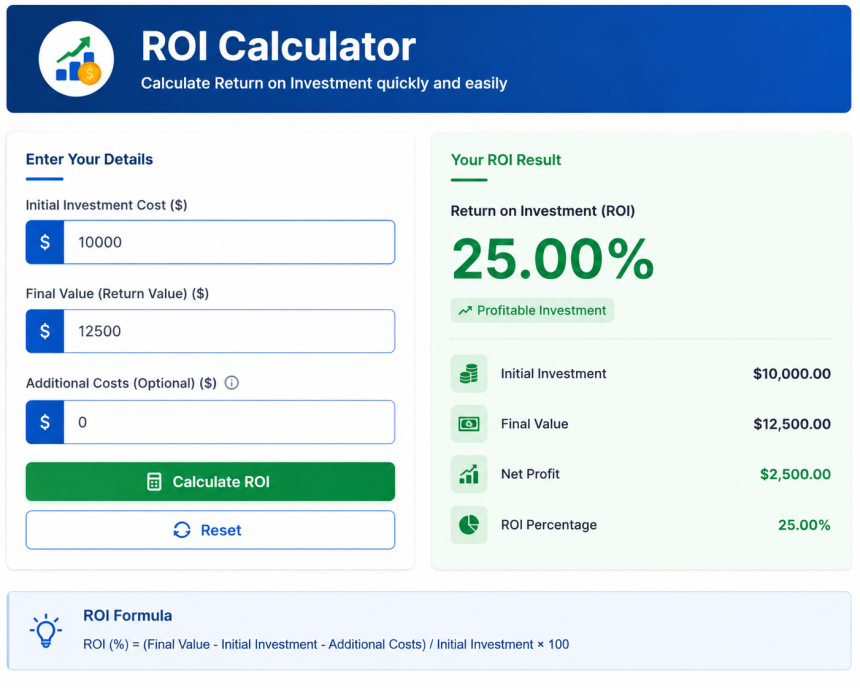
Task: Click the info icon beside Additional Costs
Action: [x=232, y=383]
